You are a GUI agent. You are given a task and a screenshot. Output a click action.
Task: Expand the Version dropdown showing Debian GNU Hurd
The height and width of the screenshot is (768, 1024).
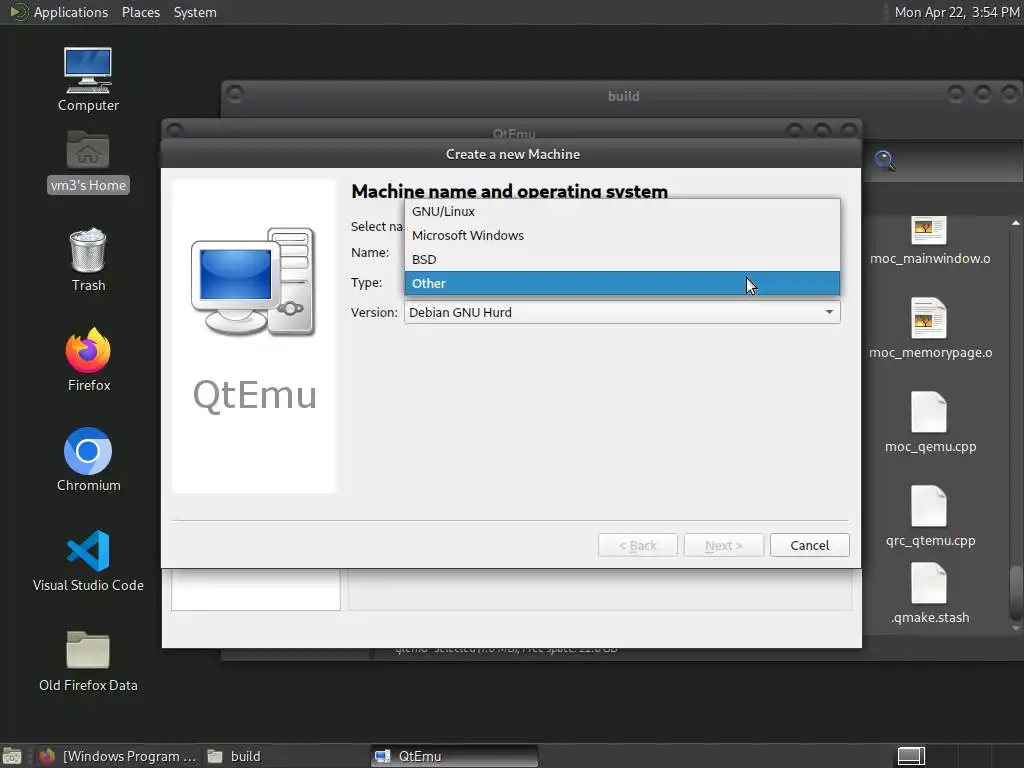click(622, 312)
